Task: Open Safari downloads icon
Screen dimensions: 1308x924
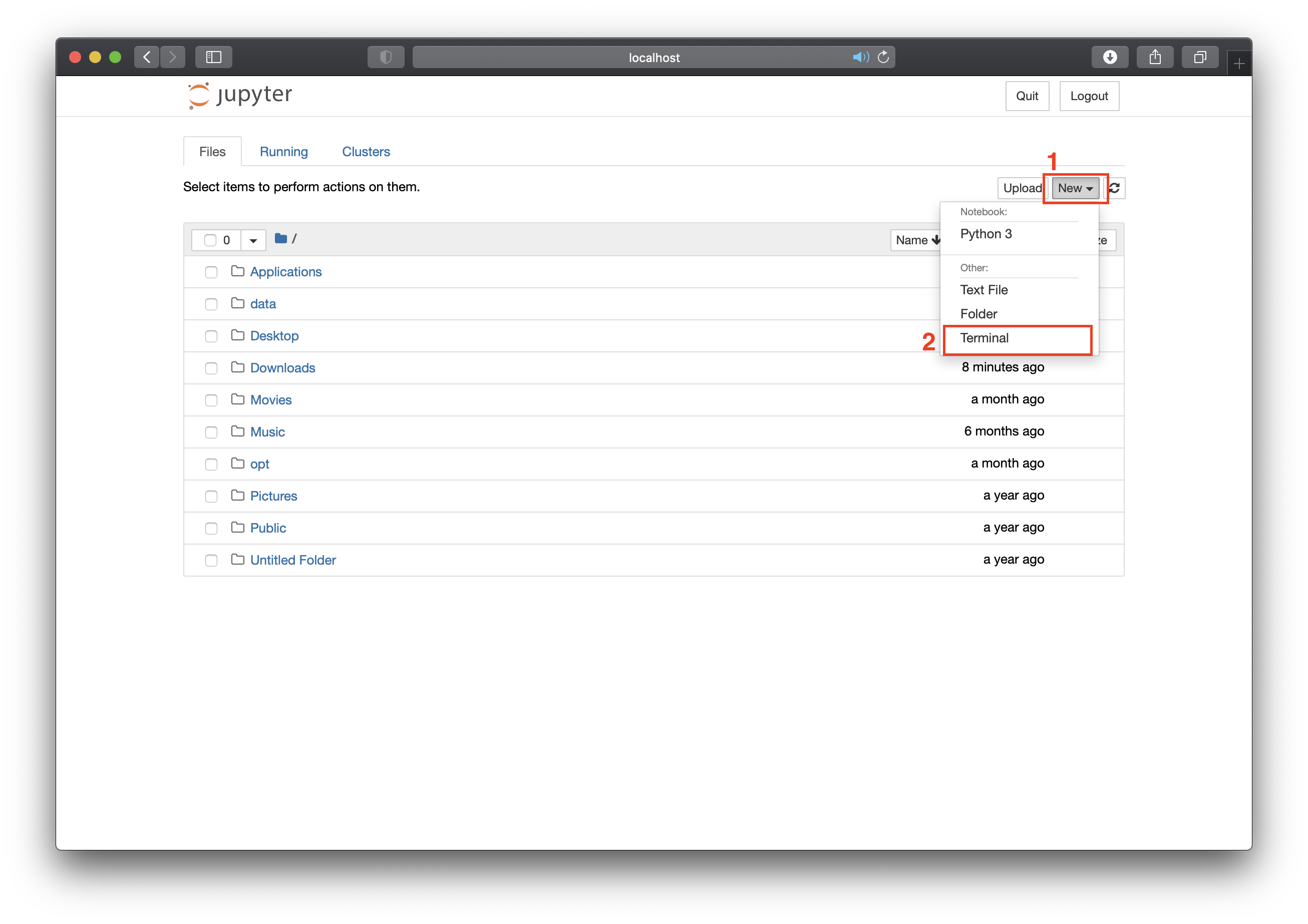Action: coord(1109,57)
